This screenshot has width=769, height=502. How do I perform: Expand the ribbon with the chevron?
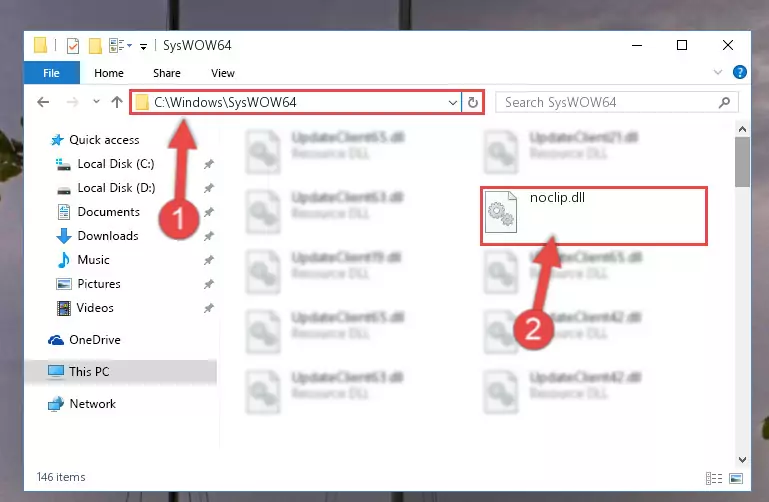[718, 73]
